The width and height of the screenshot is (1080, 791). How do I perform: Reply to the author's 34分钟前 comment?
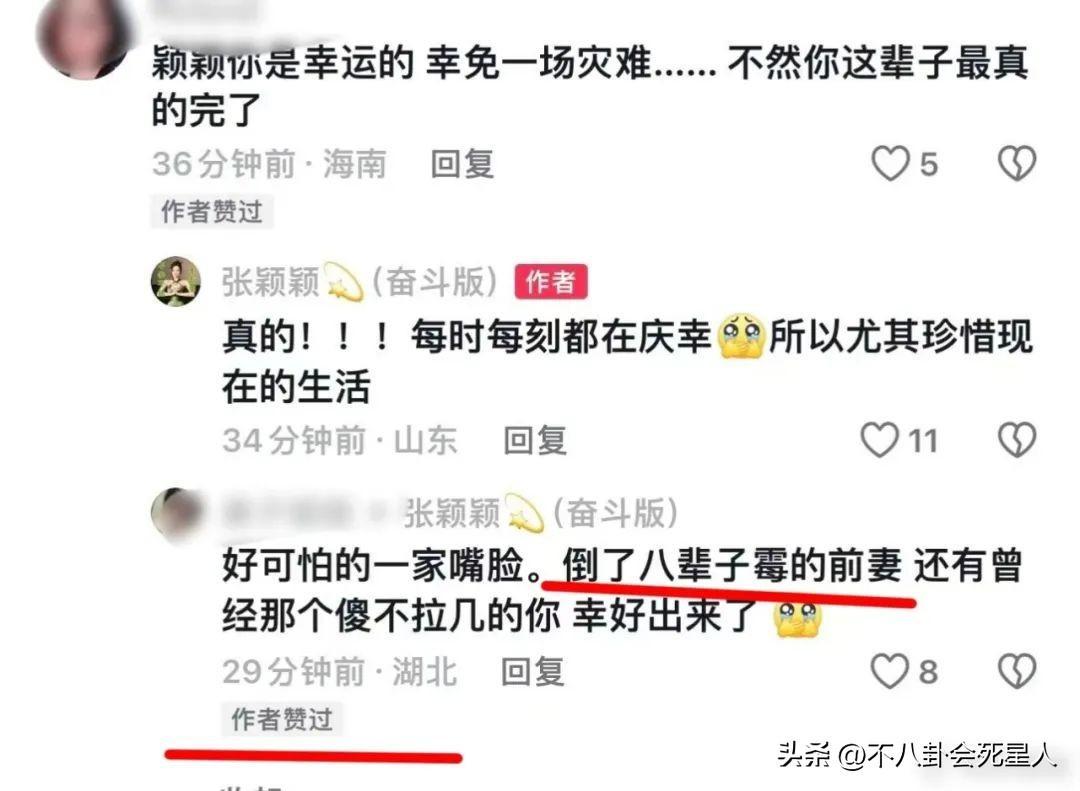click(535, 440)
